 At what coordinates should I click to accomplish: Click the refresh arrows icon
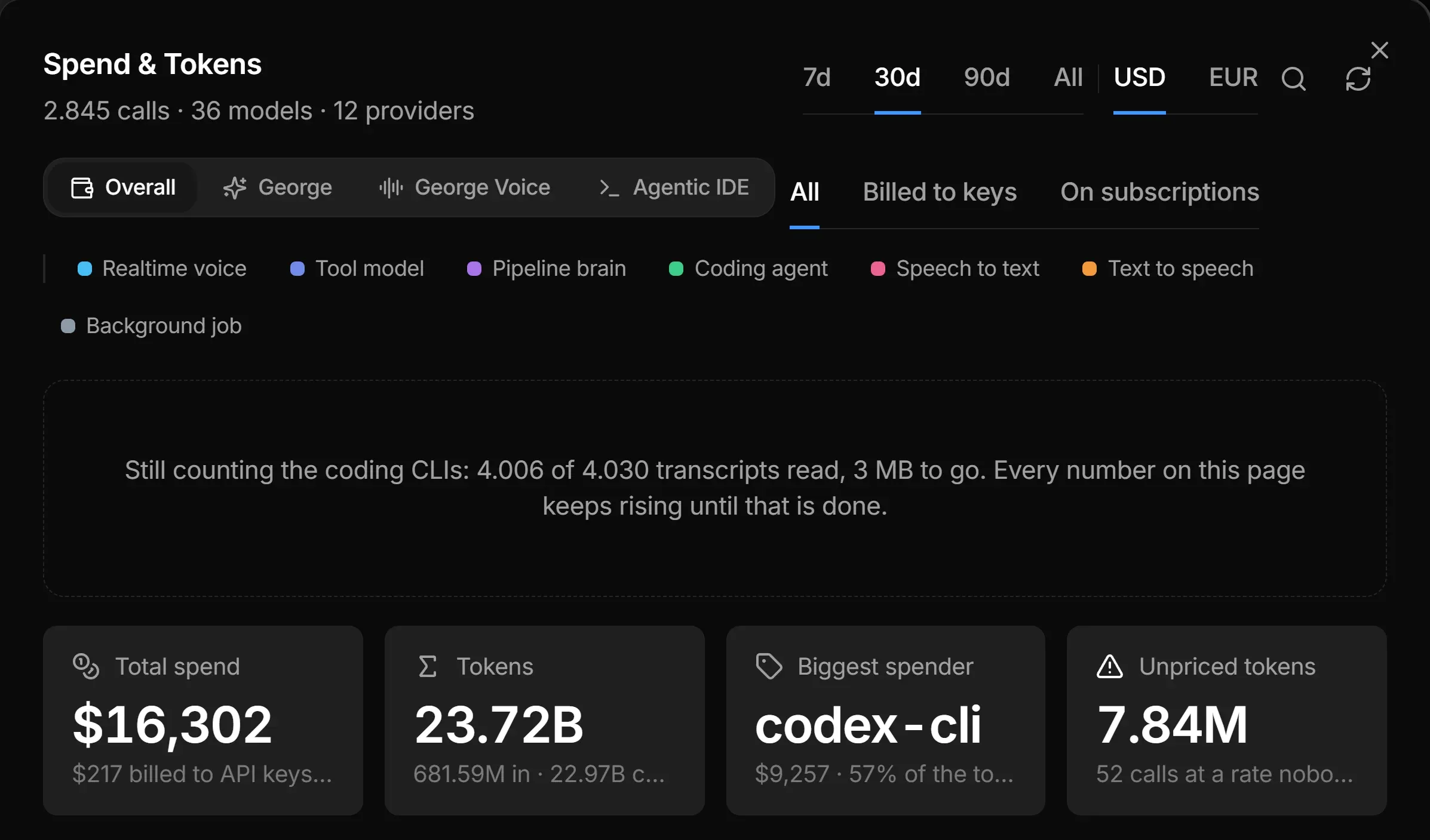click(1358, 78)
